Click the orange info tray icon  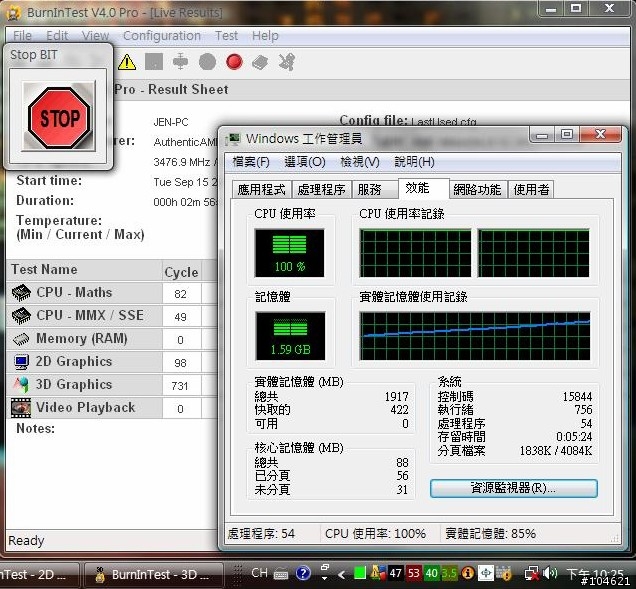(468, 573)
